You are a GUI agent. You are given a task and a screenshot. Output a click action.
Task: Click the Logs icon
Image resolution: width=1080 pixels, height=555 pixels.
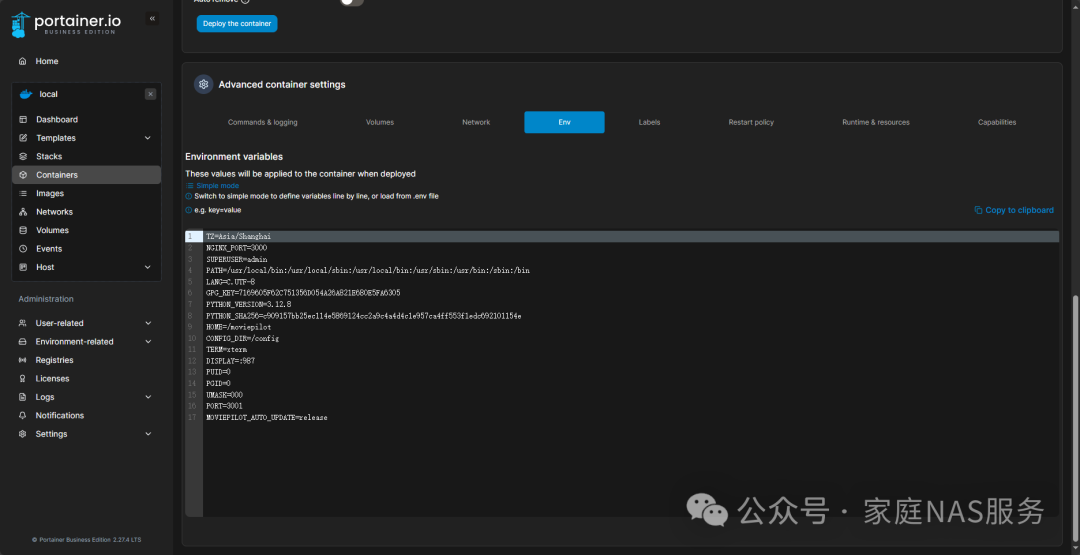click(x=22, y=397)
